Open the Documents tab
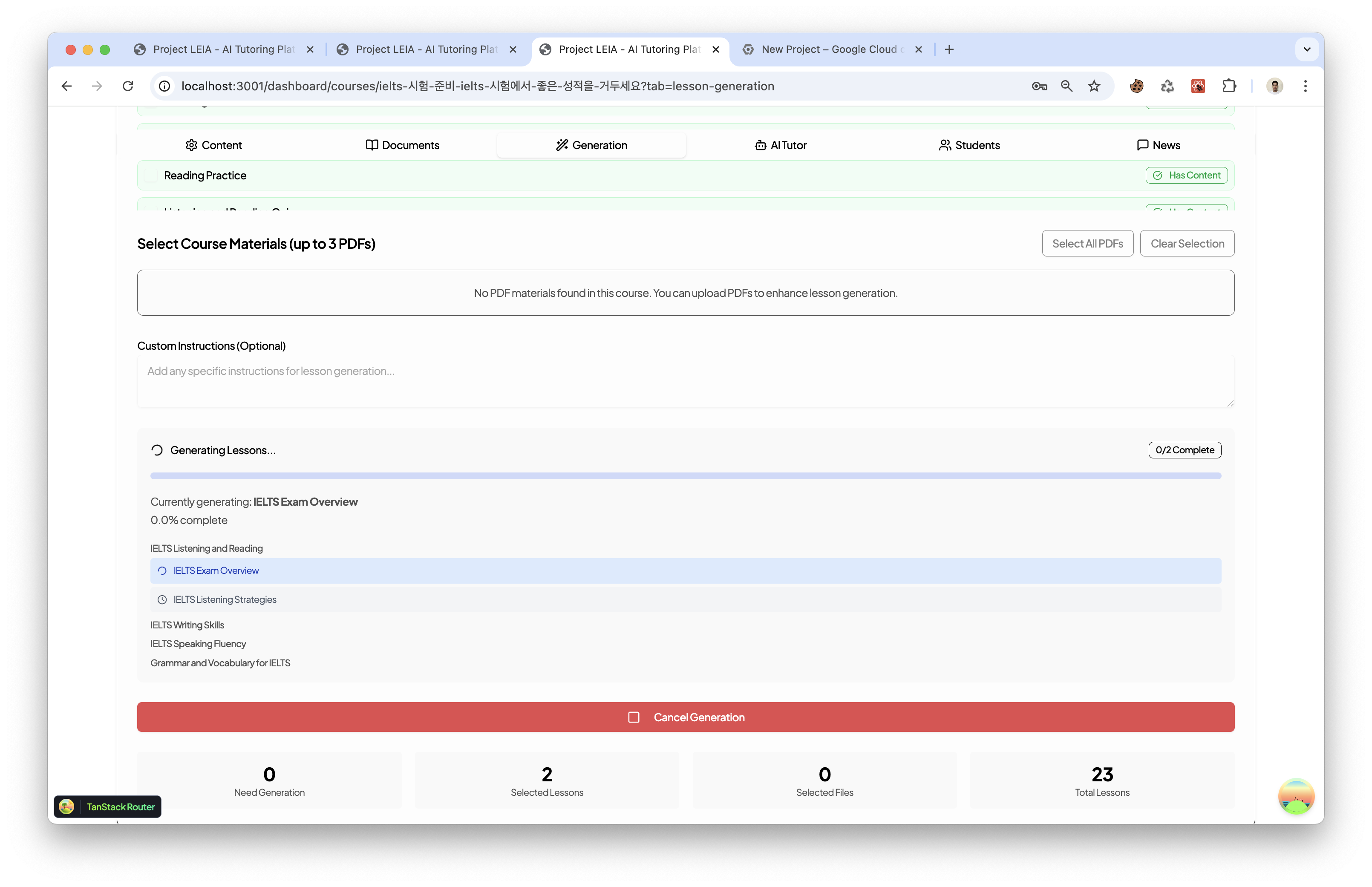The image size is (1372, 887). [403, 145]
